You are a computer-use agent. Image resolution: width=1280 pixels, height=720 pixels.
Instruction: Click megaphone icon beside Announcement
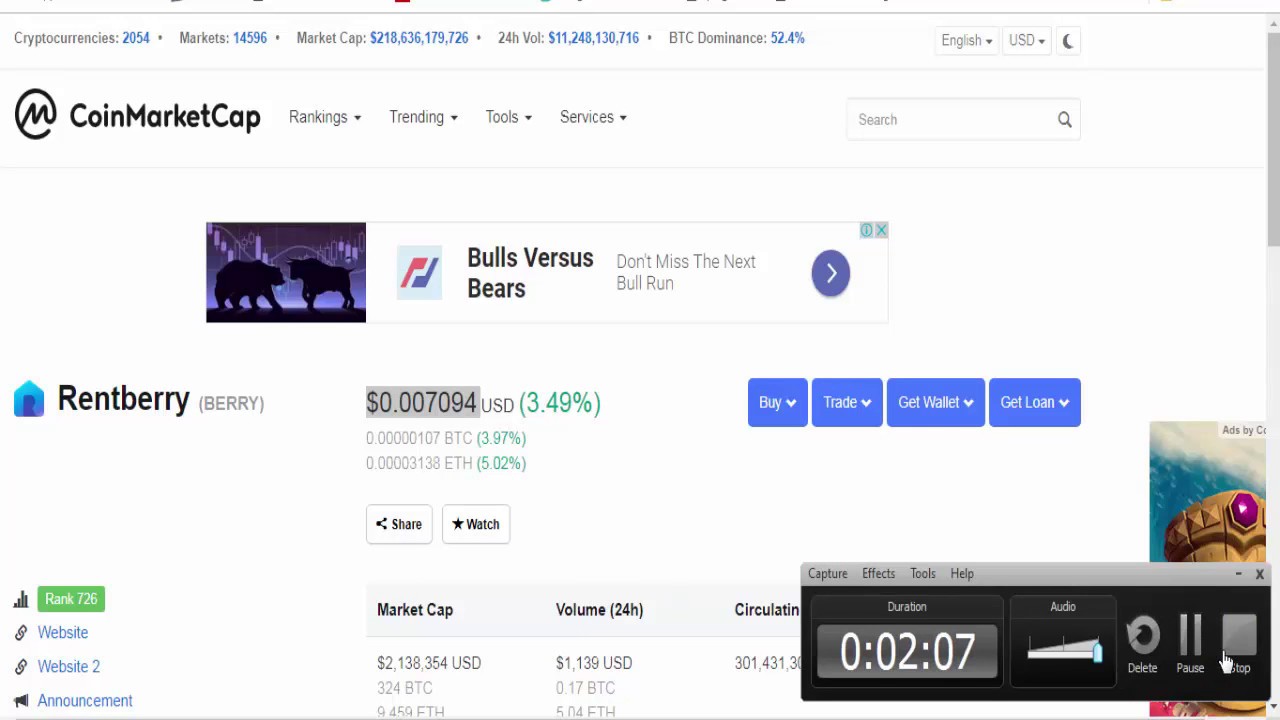21,701
